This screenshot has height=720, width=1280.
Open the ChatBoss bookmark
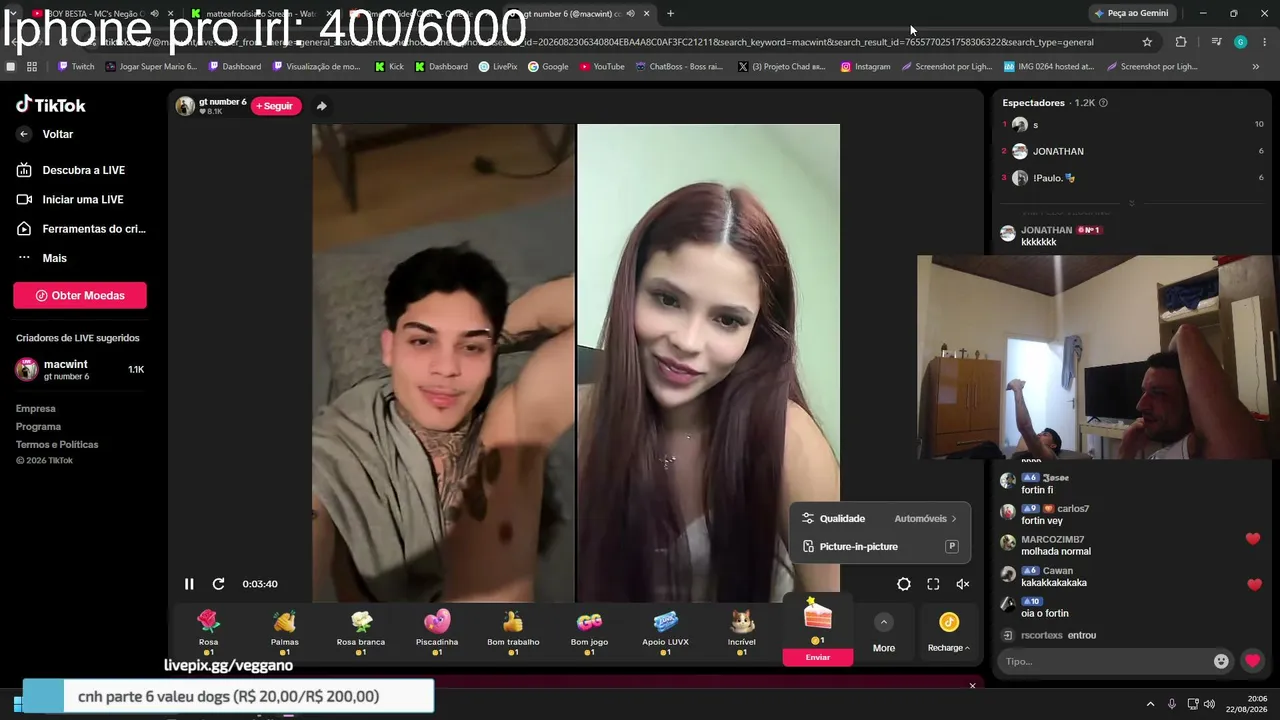point(679,67)
